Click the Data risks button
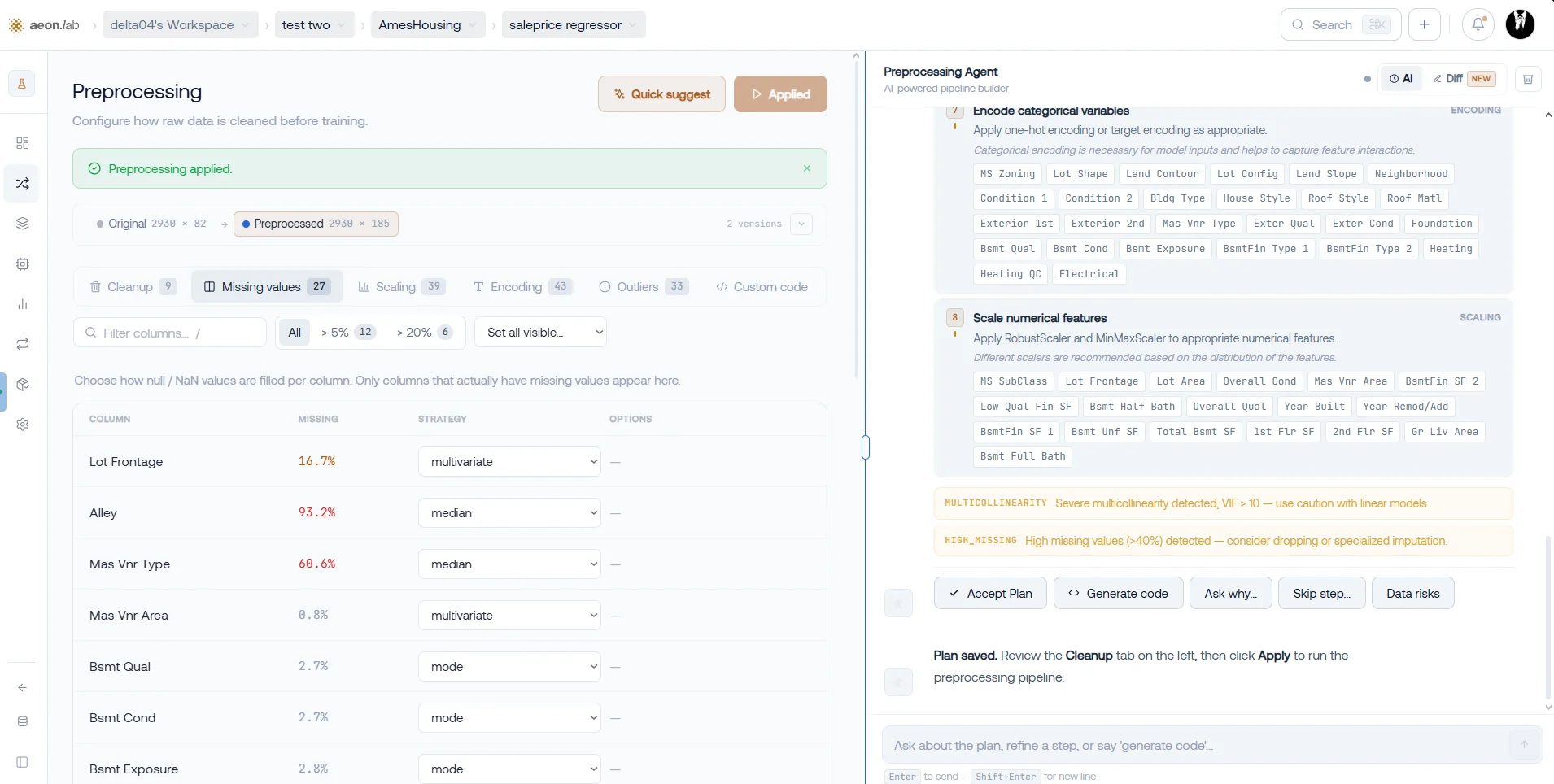This screenshot has width=1554, height=784. [1412, 594]
